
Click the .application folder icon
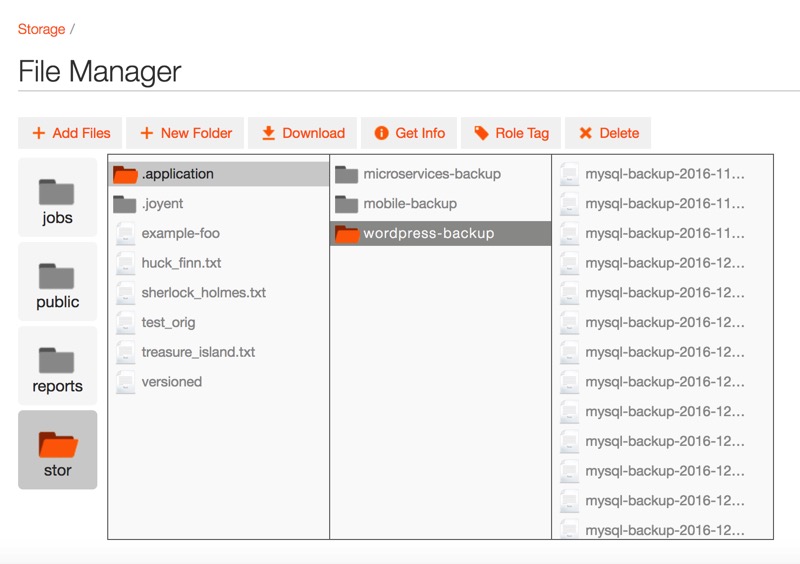[125, 174]
